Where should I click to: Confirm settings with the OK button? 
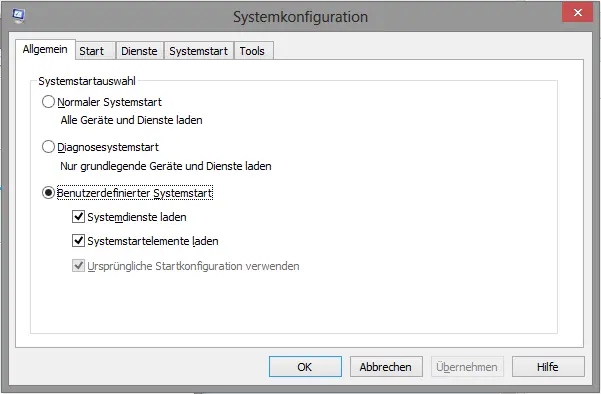click(x=305, y=367)
